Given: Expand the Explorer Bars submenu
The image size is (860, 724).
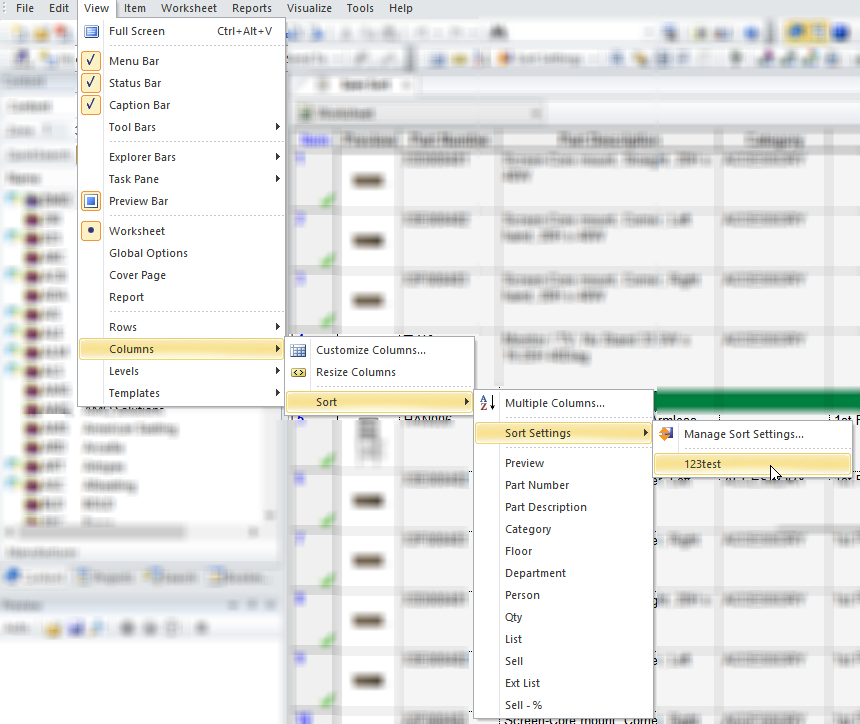Looking at the screenshot, I should (x=180, y=157).
